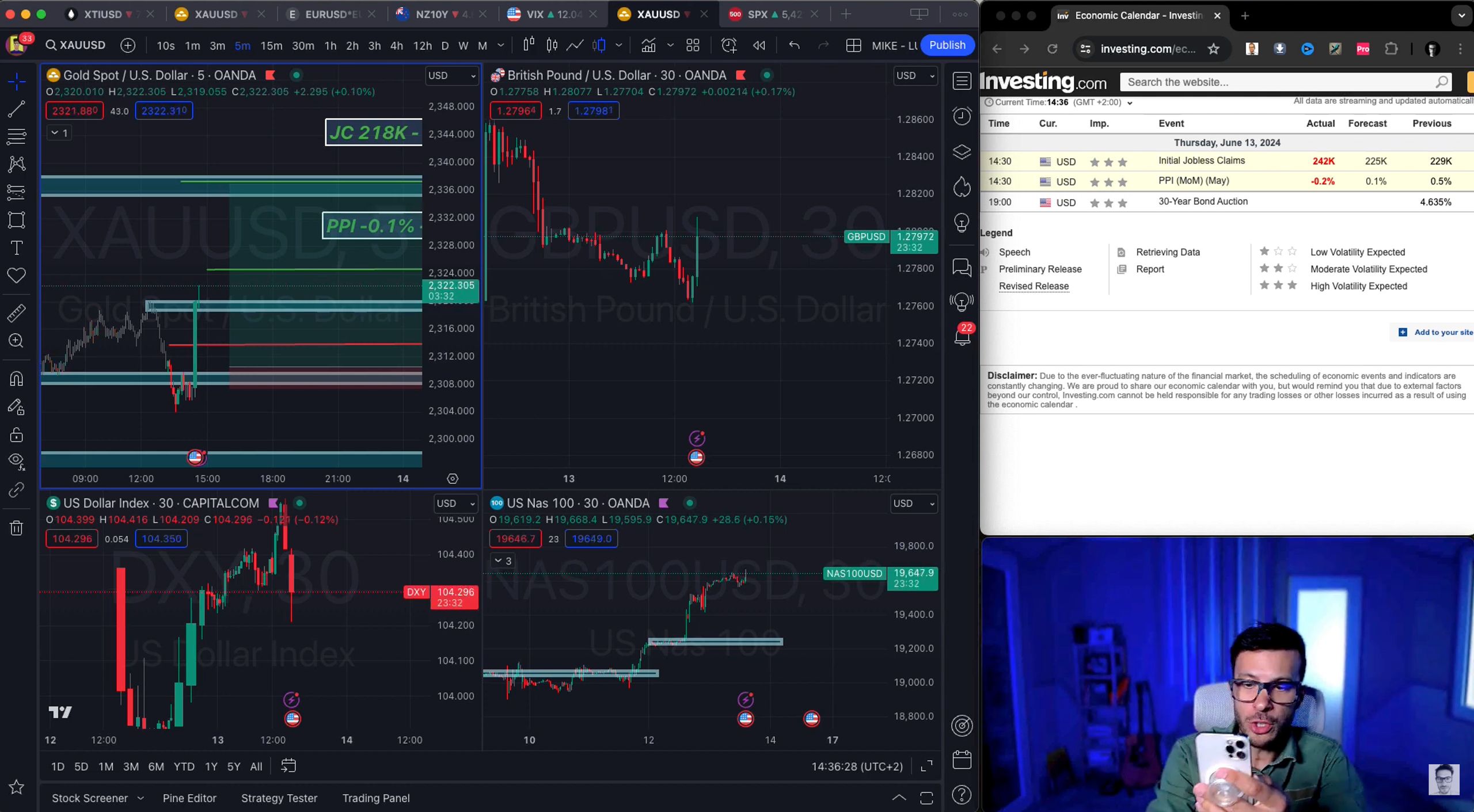This screenshot has height=812, width=1474.
Task: Click the Revised Release link
Action: point(1034,286)
